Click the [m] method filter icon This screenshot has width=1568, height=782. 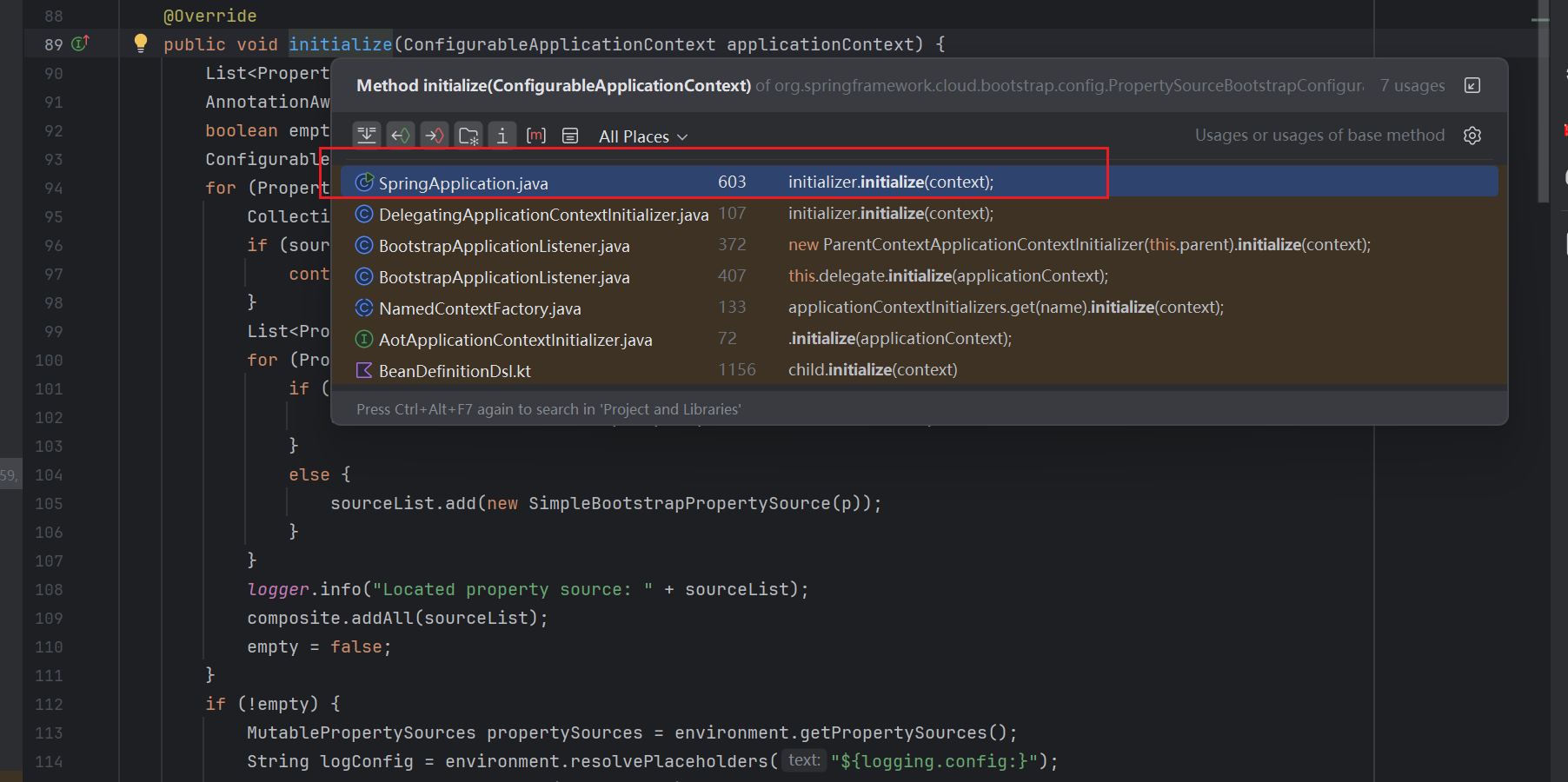point(536,136)
